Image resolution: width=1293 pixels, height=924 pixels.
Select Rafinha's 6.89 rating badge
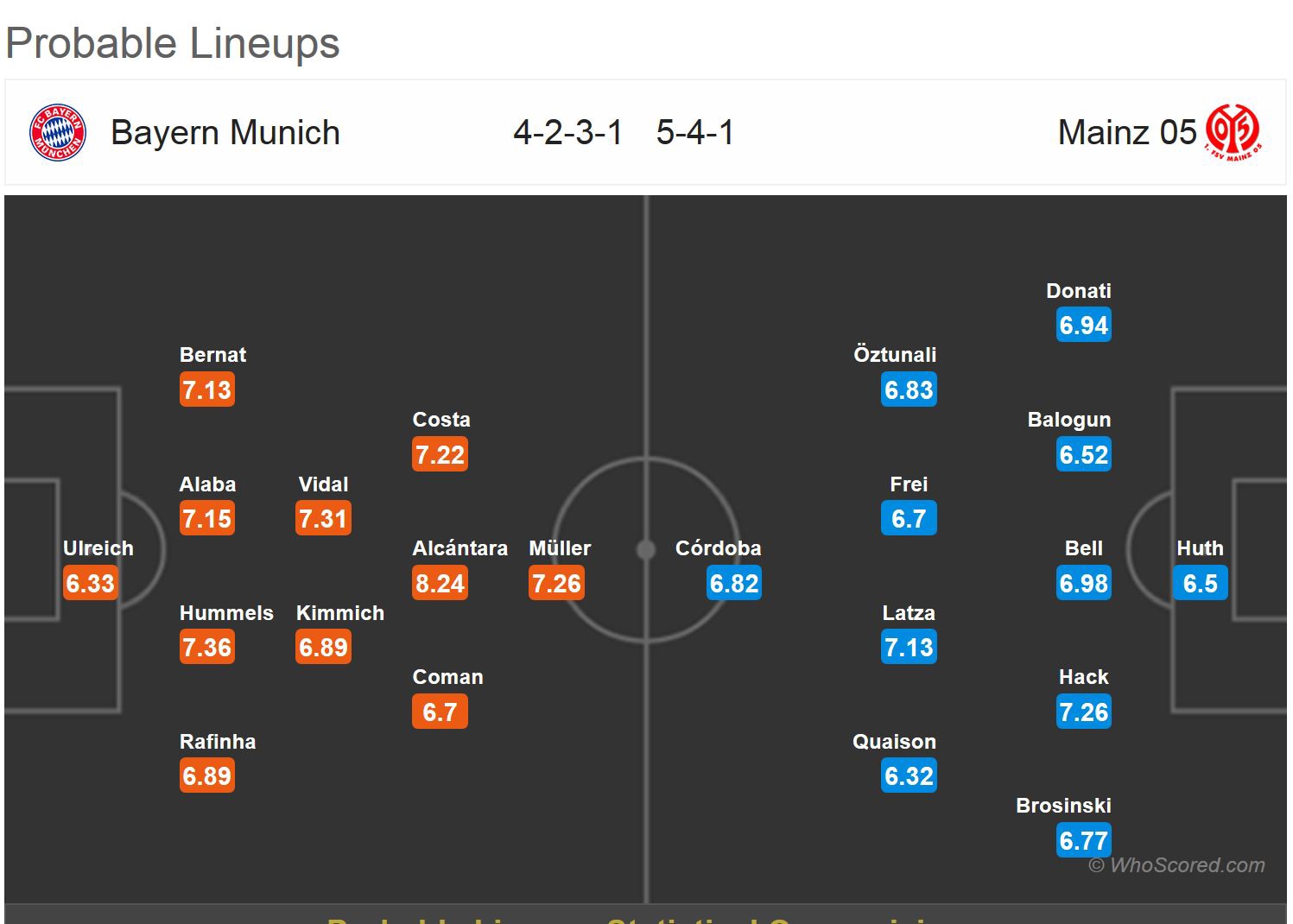pos(206,776)
